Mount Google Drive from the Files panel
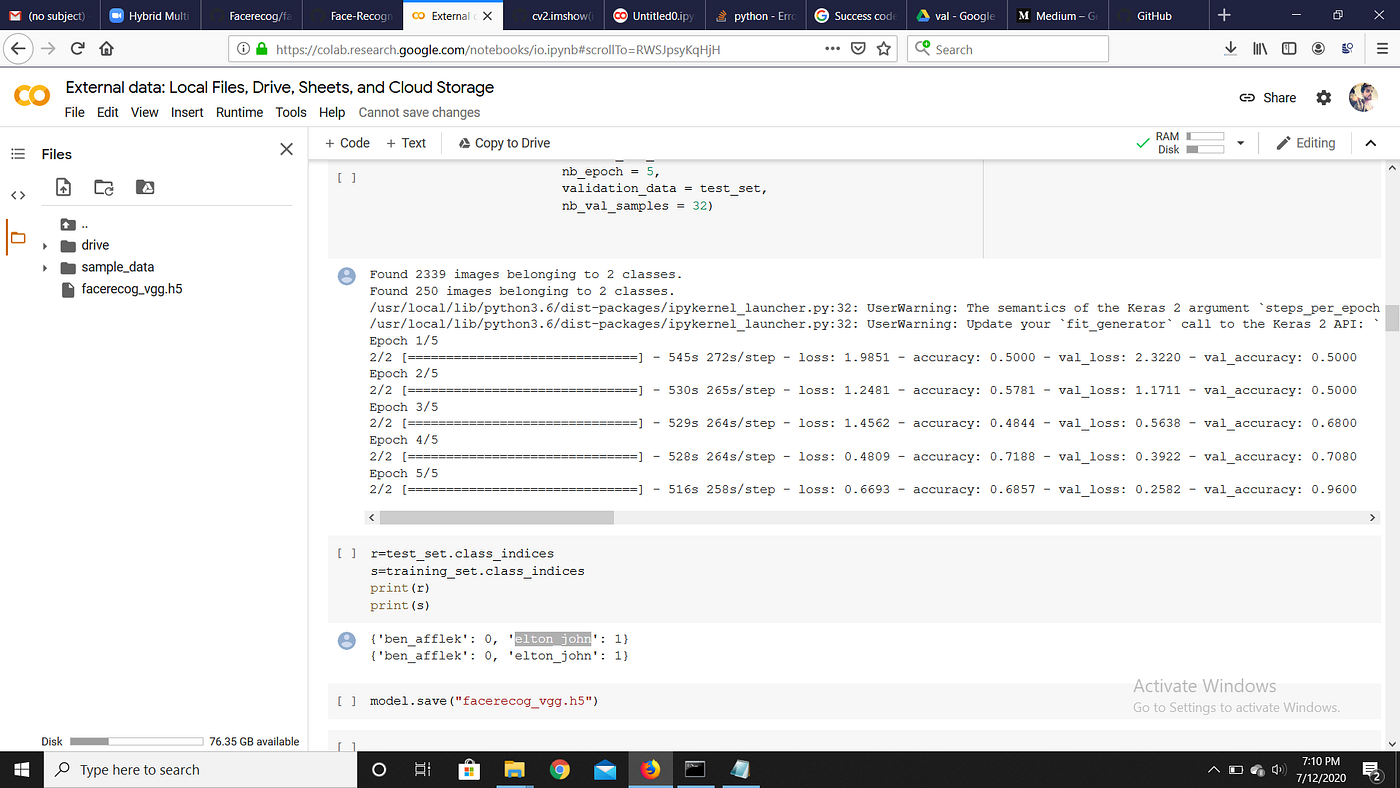Image resolution: width=1400 pixels, height=788 pixels. click(x=143, y=187)
